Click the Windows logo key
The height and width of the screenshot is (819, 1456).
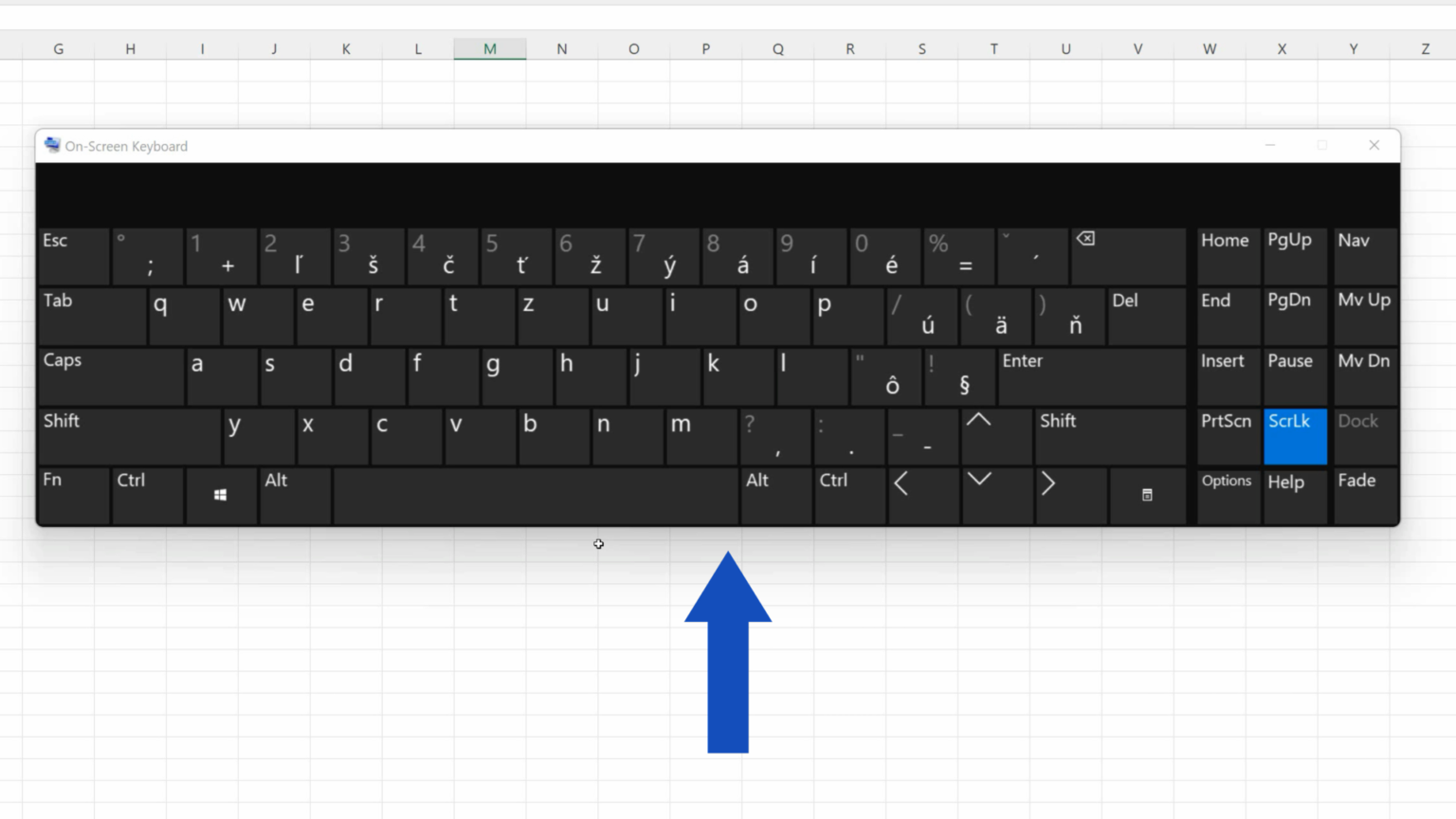220,495
